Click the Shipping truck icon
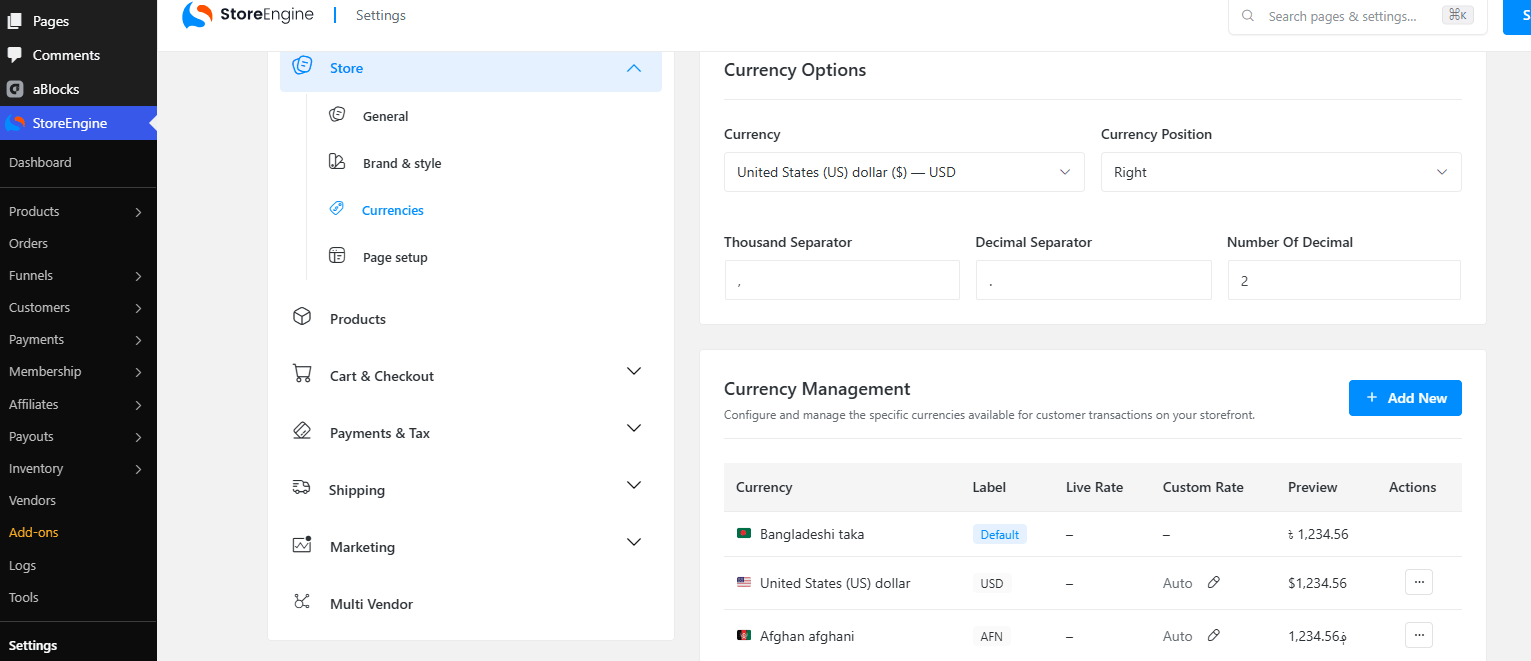The height and width of the screenshot is (661, 1531). pos(301,488)
